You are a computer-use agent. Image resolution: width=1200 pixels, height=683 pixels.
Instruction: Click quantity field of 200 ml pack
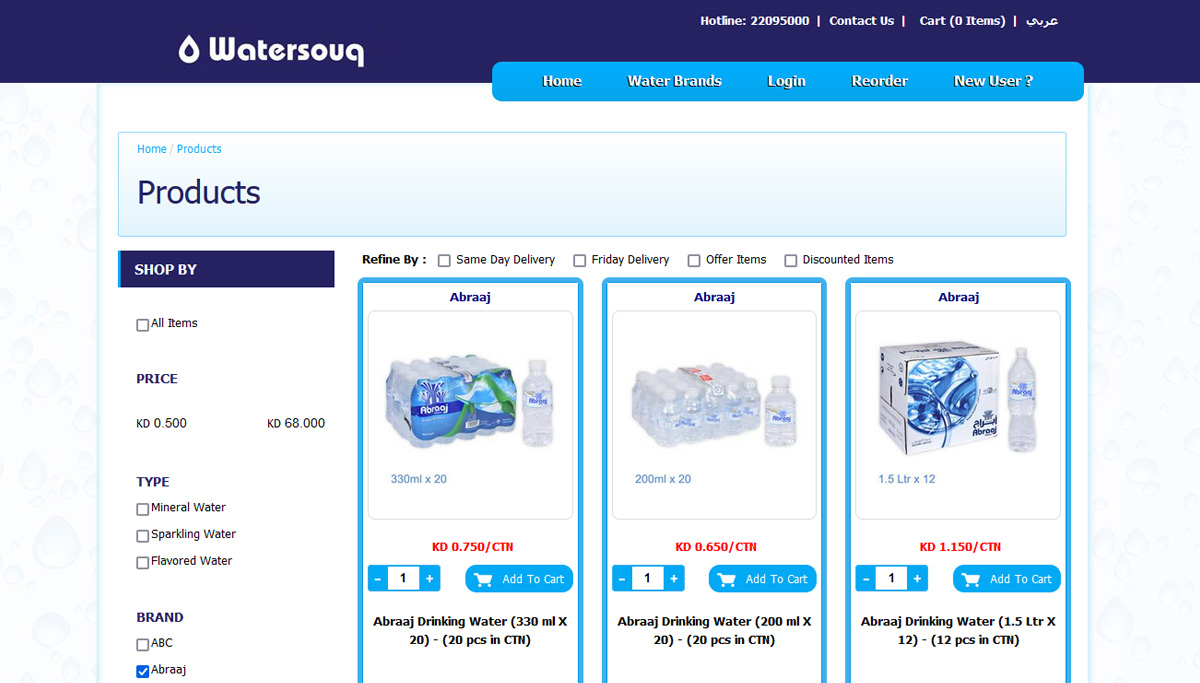(647, 579)
